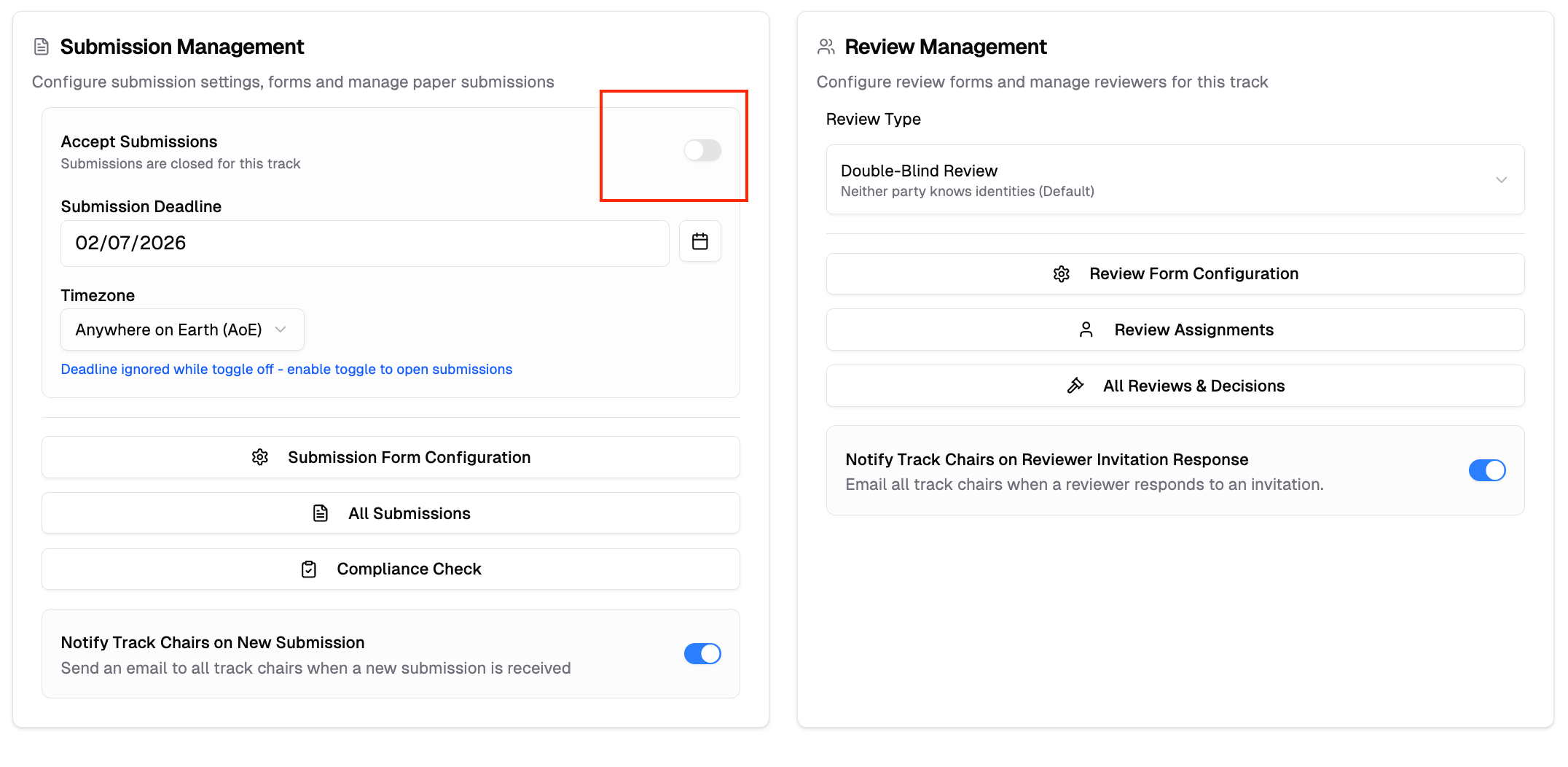Click the Submission Form Configuration gear icon
Screen dimensions: 1568x767
click(260, 457)
